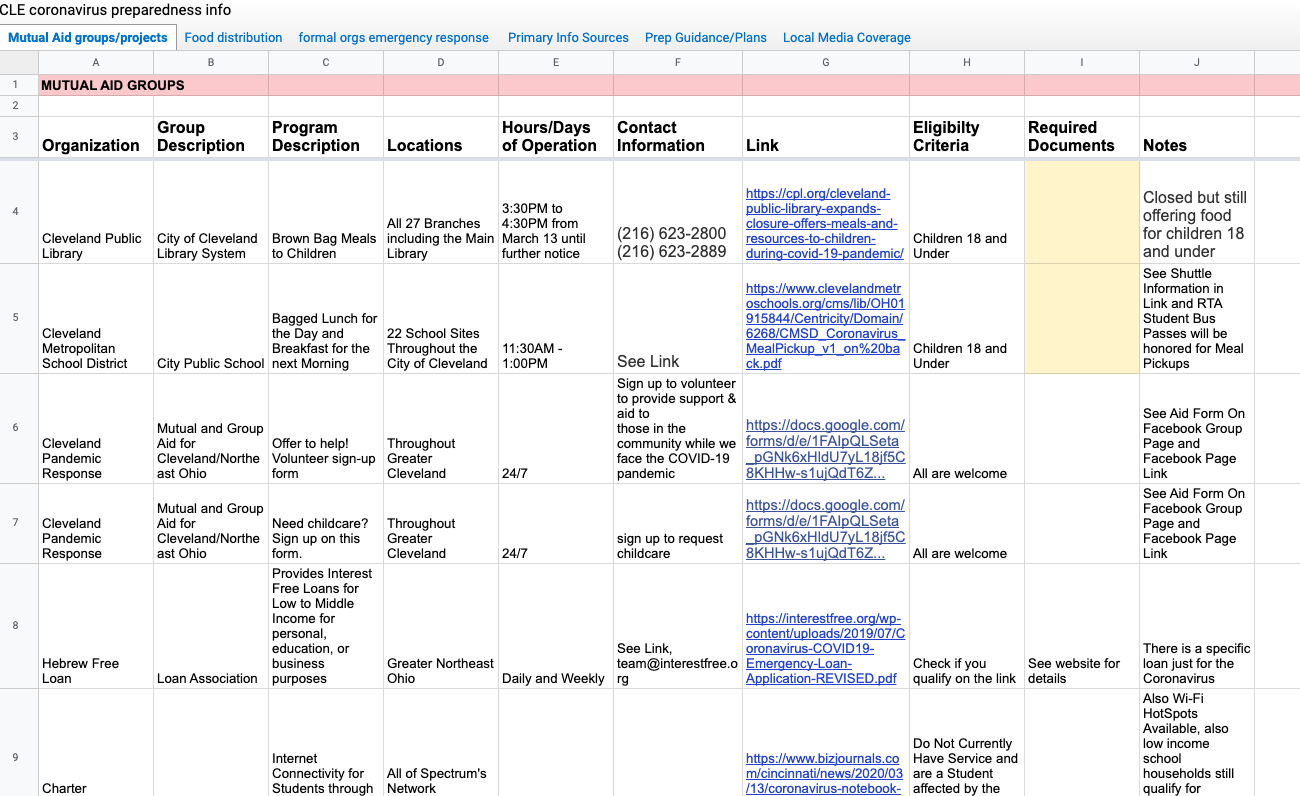Select column A header
Viewport: 1300px width, 796px height.
(x=96, y=63)
